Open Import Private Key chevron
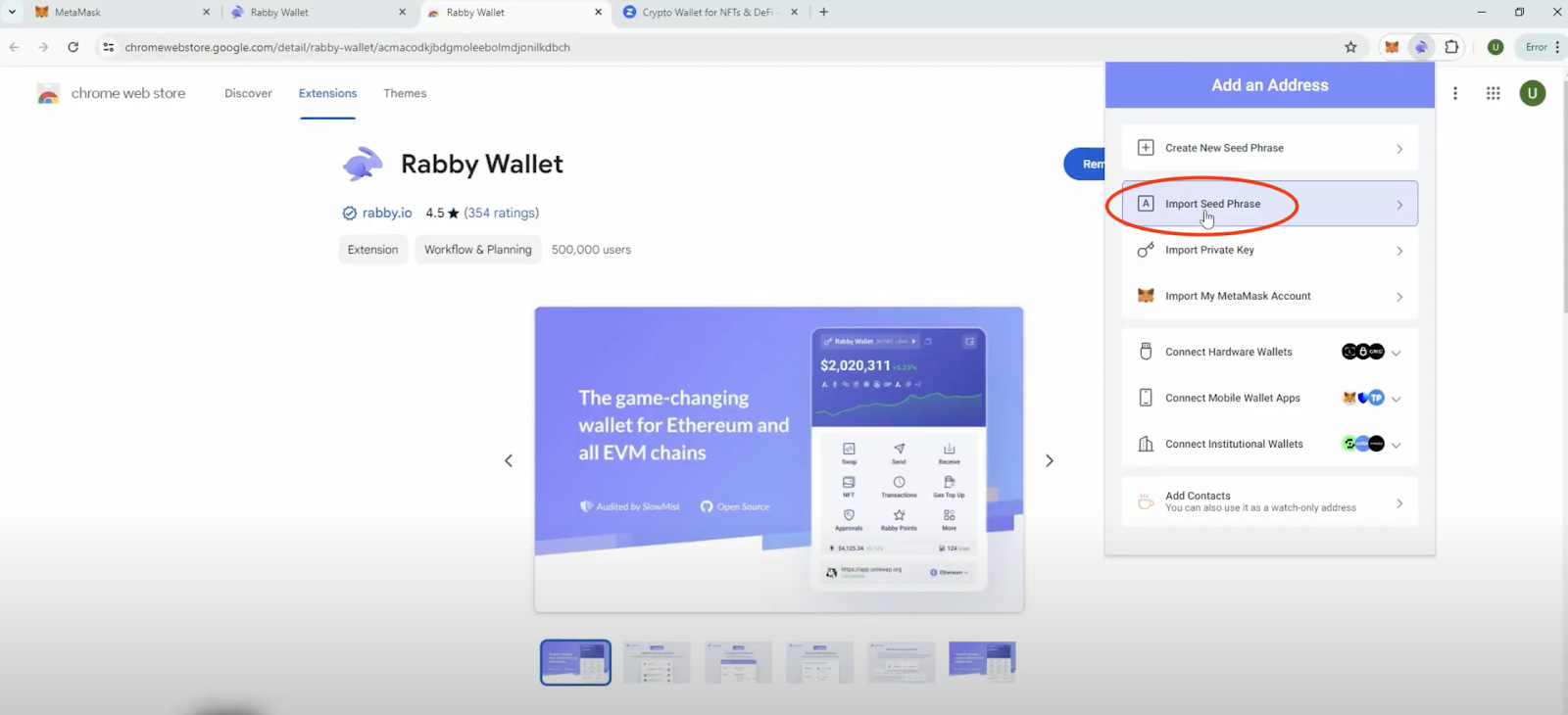Viewport: 1568px width, 715px height. (x=1399, y=251)
